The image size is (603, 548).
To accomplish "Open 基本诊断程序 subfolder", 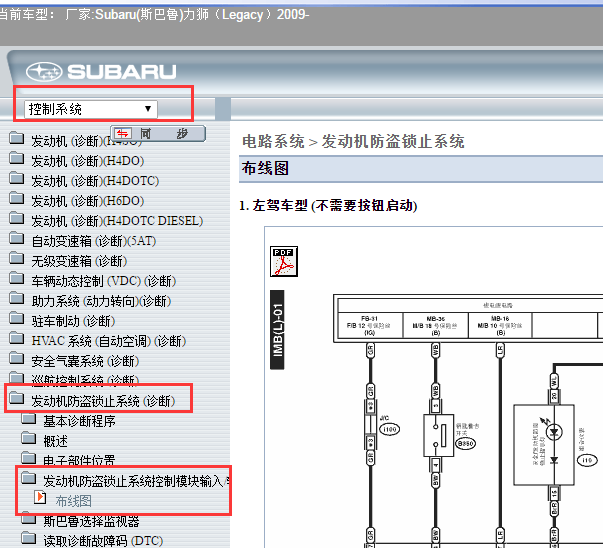I will (x=79, y=421).
